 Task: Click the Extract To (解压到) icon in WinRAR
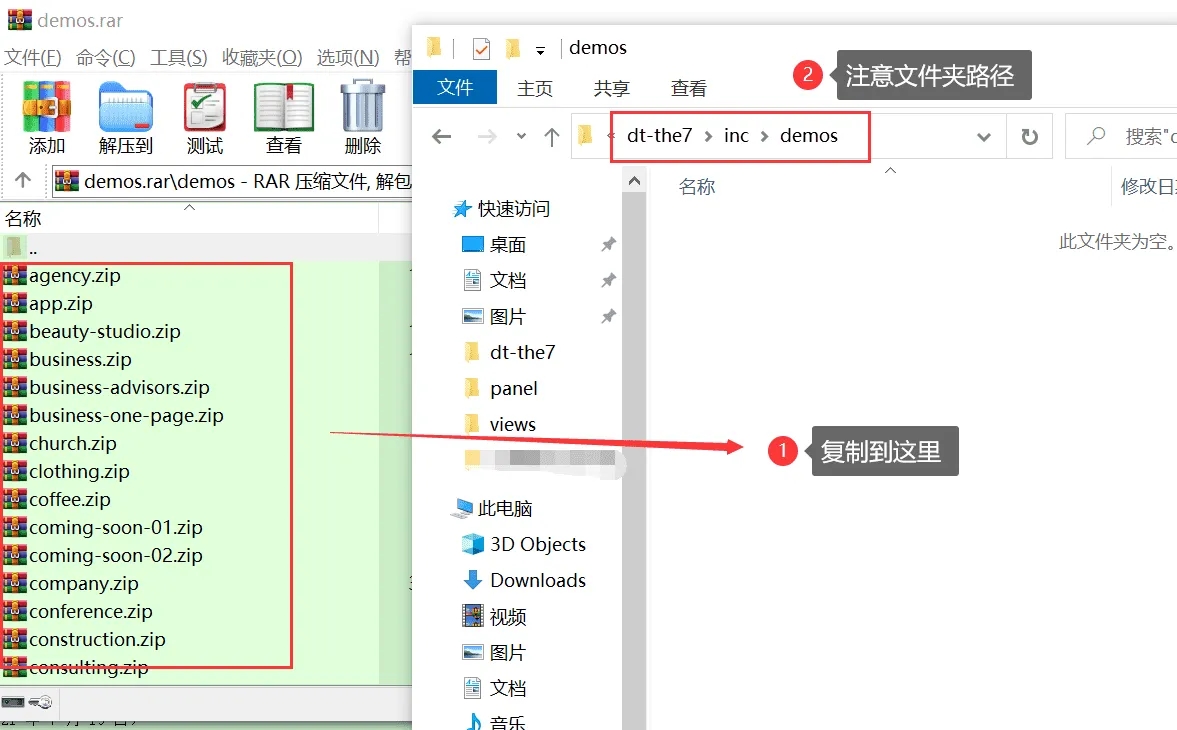point(125,117)
